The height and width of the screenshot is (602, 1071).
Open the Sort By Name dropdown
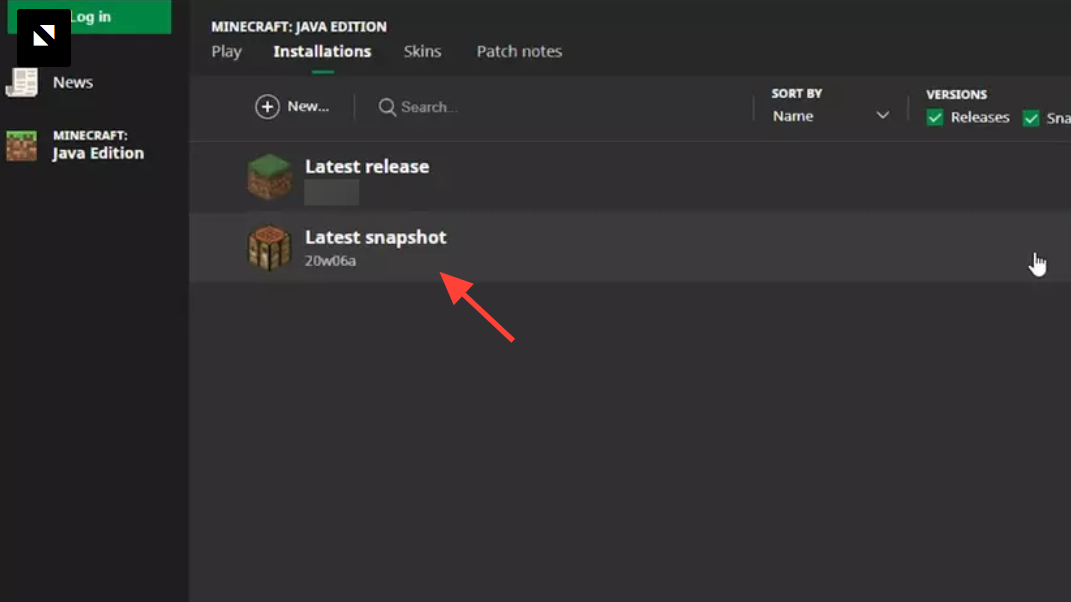tap(831, 116)
